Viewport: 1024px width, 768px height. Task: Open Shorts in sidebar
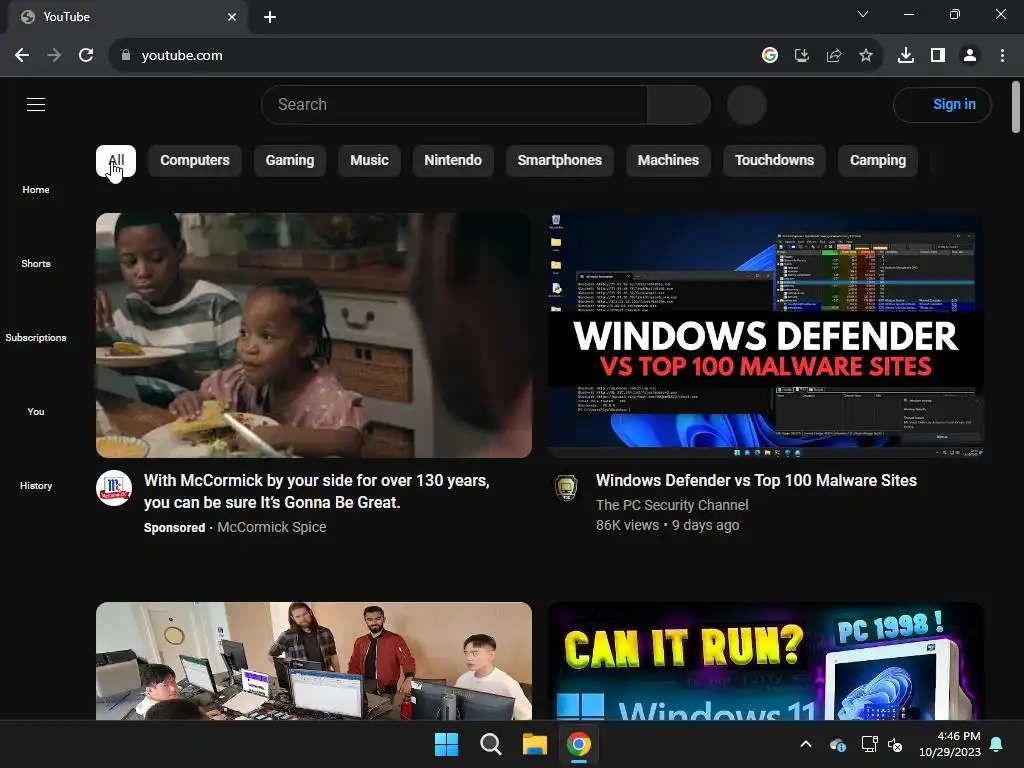(x=36, y=263)
